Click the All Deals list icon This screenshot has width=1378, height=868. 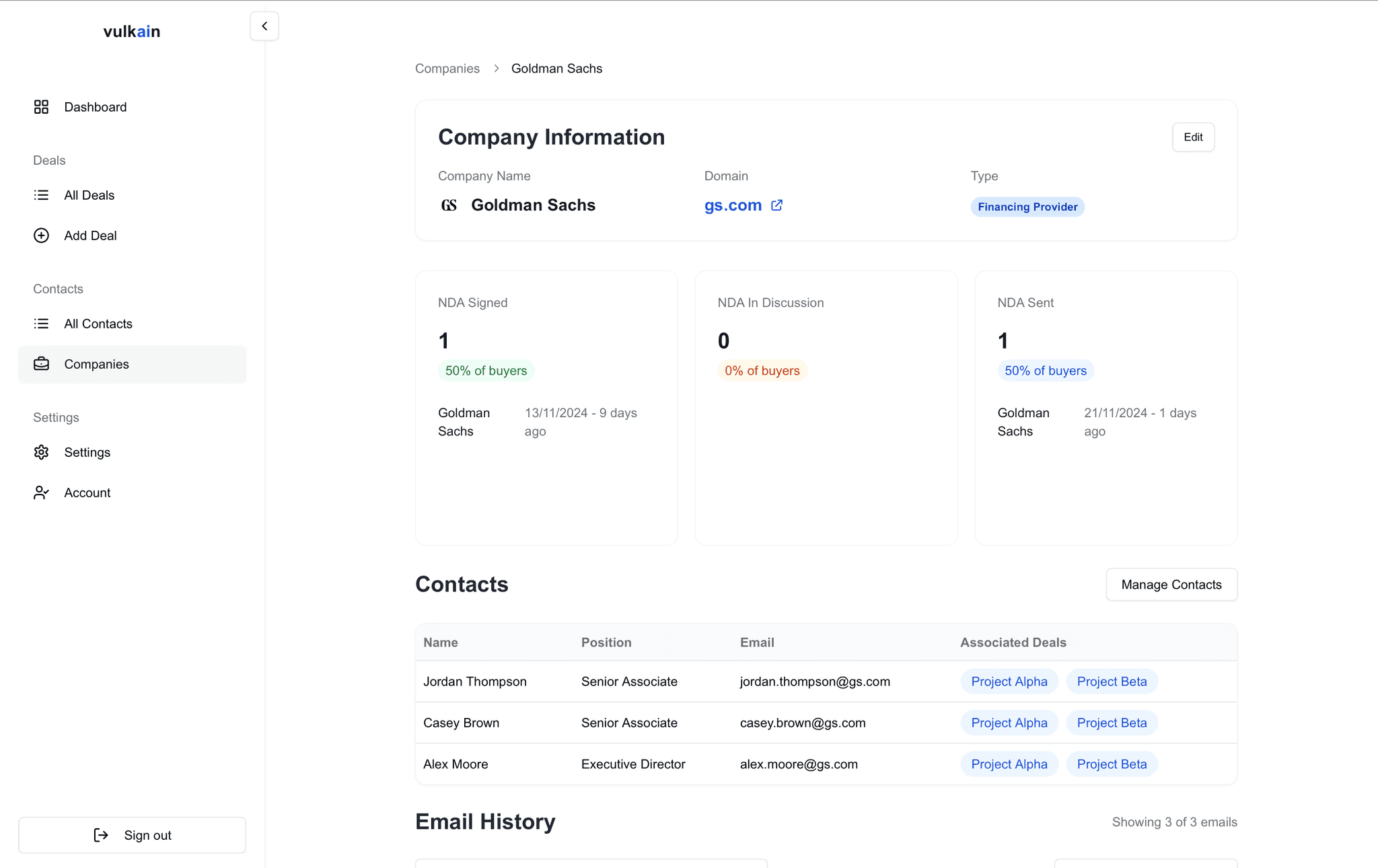(41, 195)
